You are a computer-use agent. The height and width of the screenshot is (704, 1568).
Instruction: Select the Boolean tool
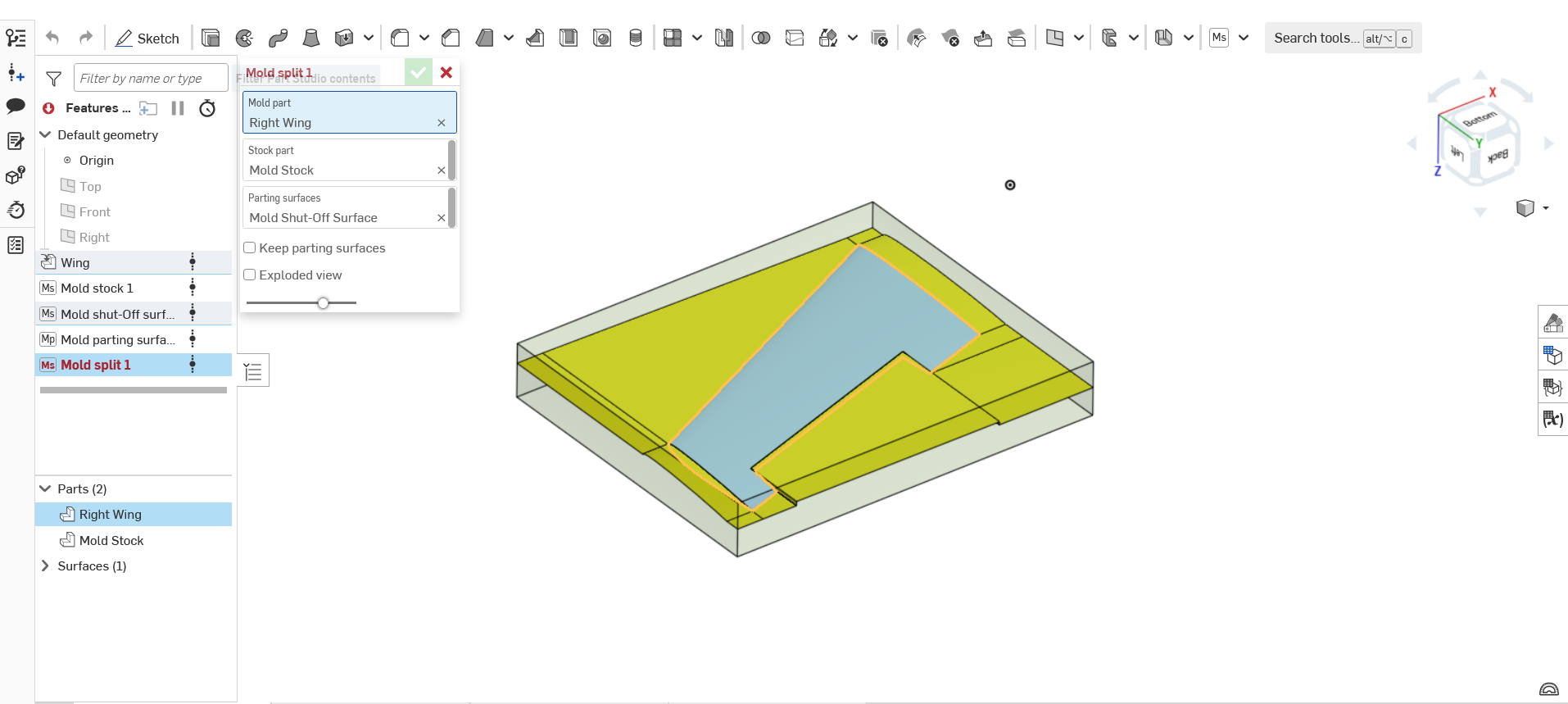coord(761,38)
